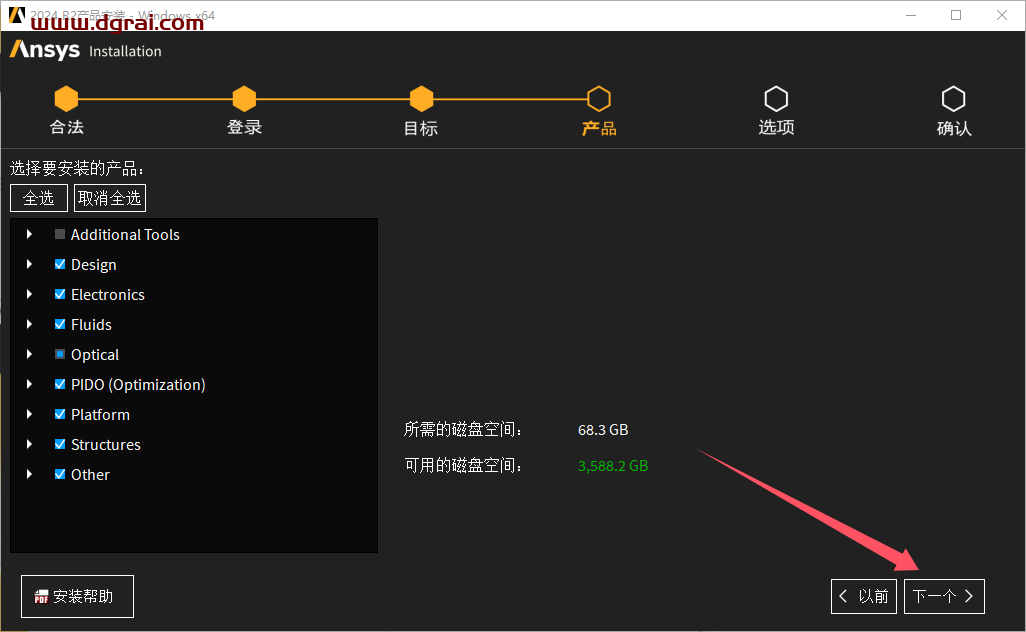
Task: Click the Ansys title bar app icon
Action: 16,15
